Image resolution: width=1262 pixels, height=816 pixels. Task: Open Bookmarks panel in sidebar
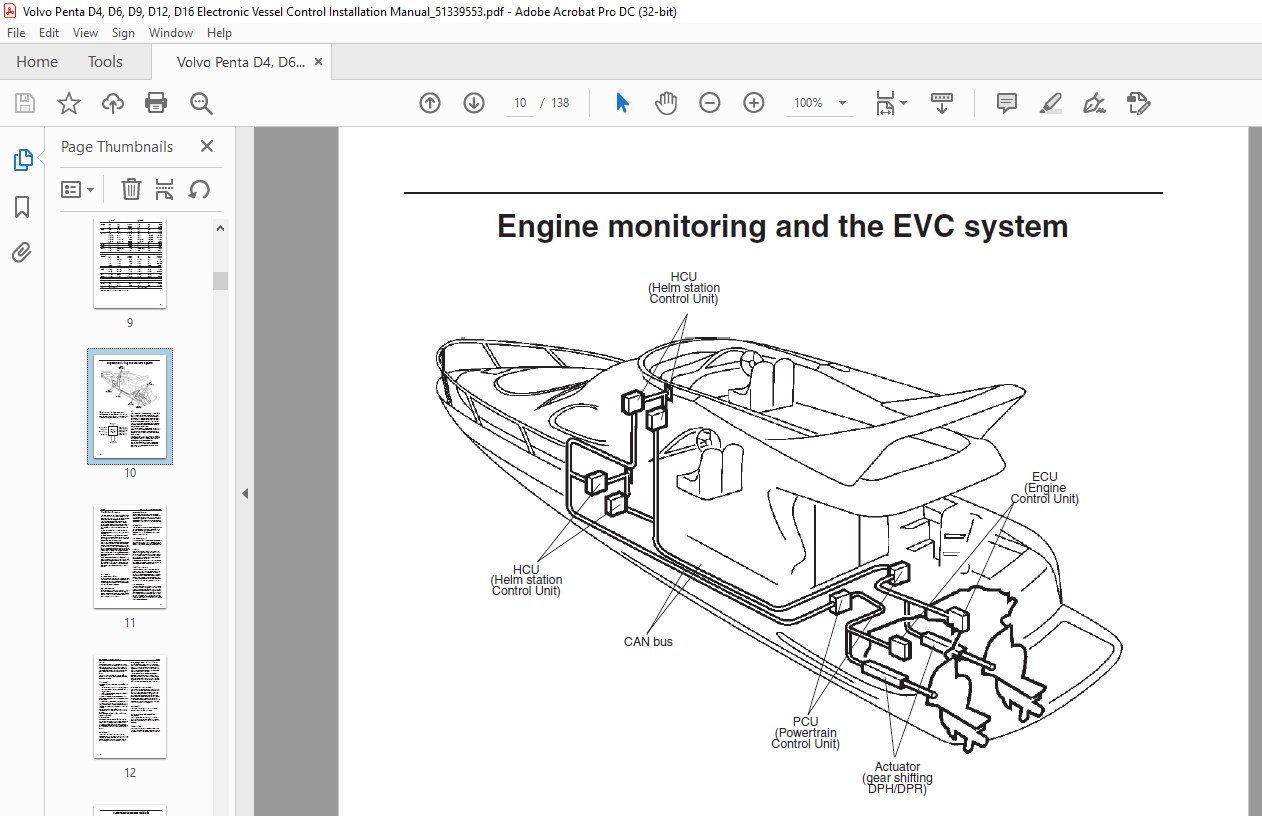(x=22, y=207)
